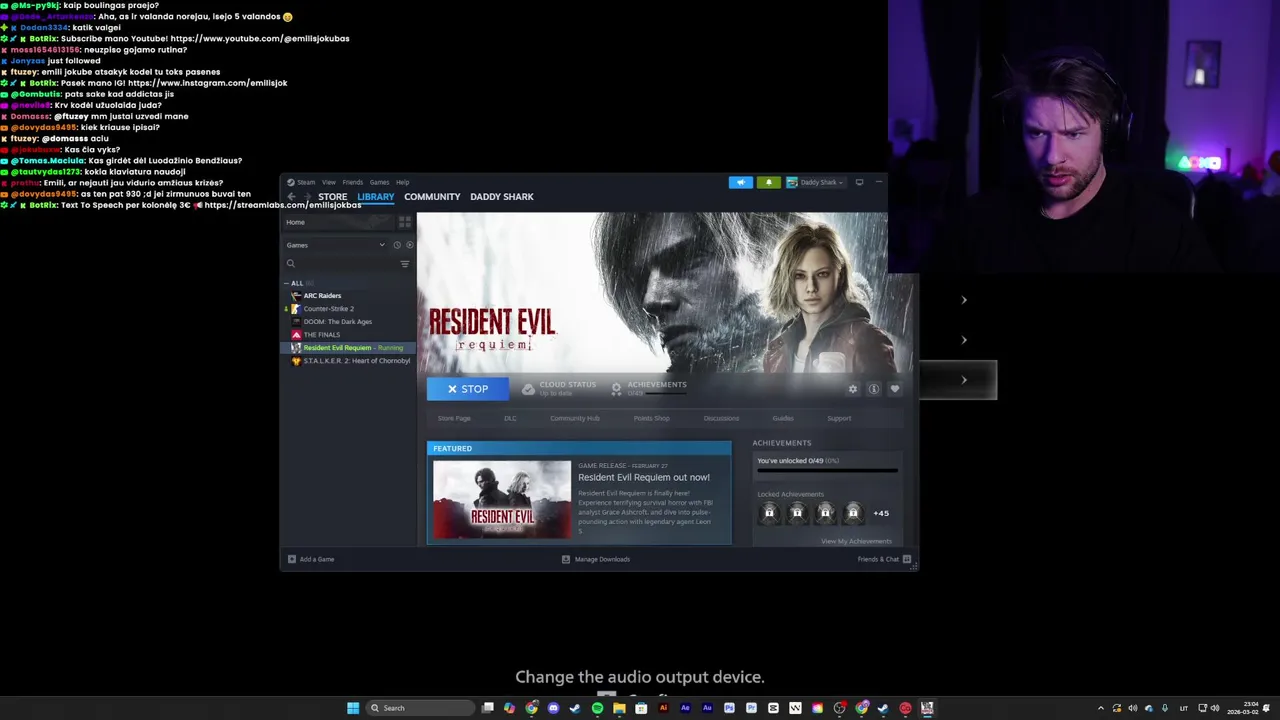
Task: Click View My Achievements
Action: [x=856, y=541]
